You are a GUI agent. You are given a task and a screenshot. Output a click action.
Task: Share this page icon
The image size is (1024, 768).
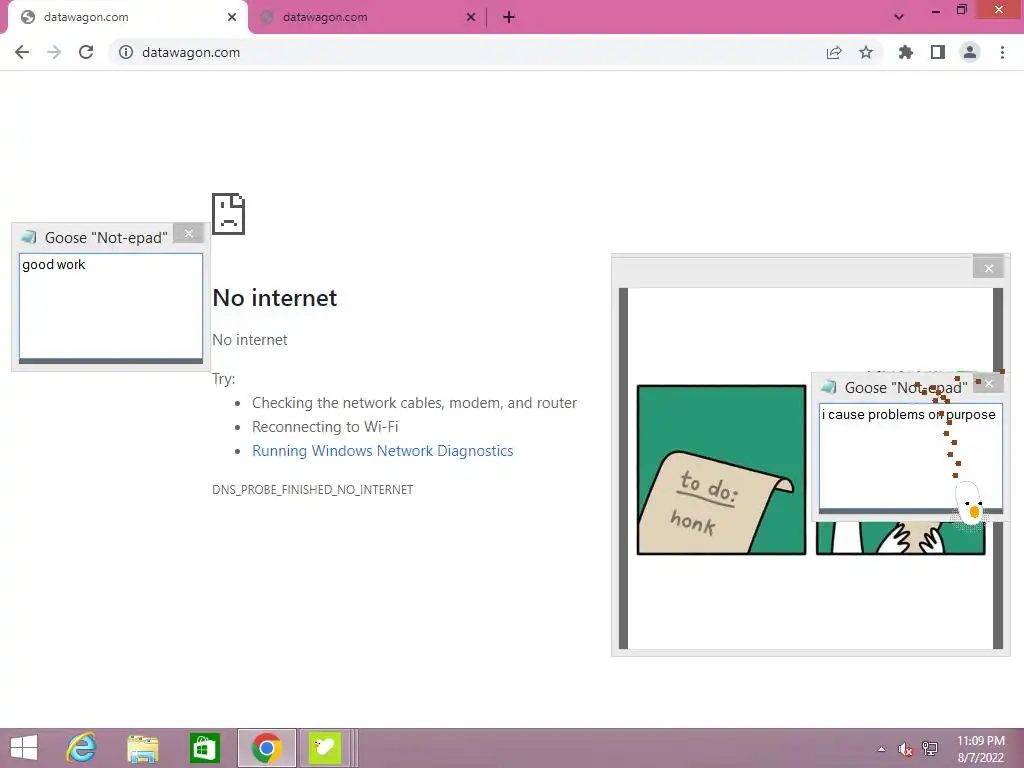click(834, 52)
